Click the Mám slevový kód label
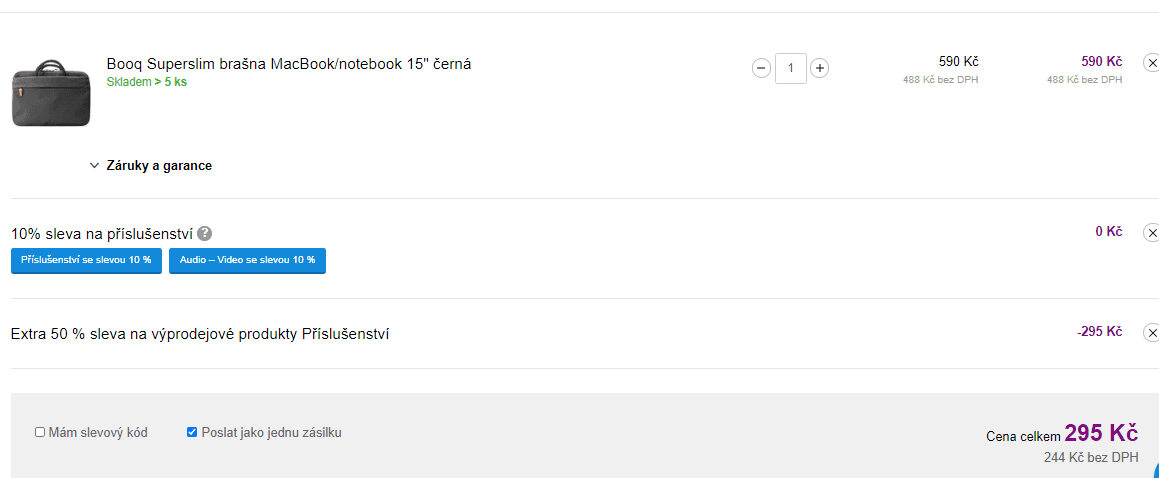This screenshot has height=478, width=1159. click(x=98, y=433)
